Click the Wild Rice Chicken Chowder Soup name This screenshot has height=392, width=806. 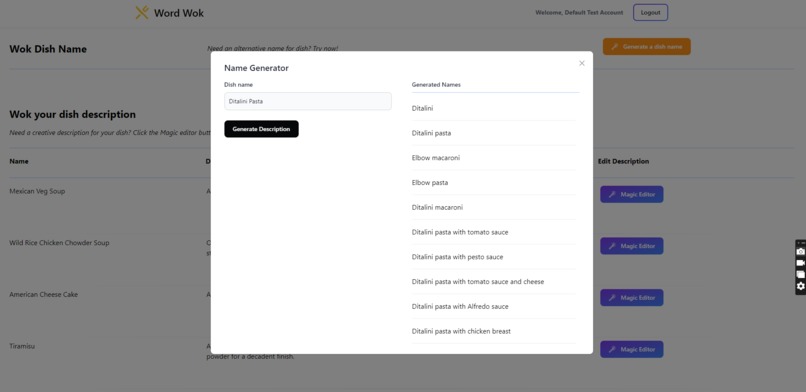click(x=59, y=242)
